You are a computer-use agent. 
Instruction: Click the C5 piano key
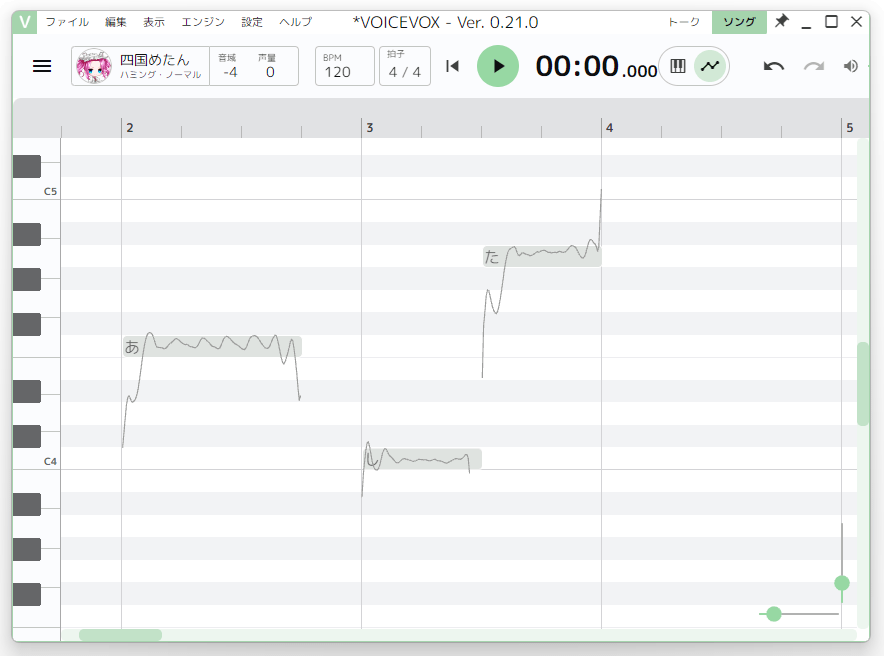tap(37, 188)
